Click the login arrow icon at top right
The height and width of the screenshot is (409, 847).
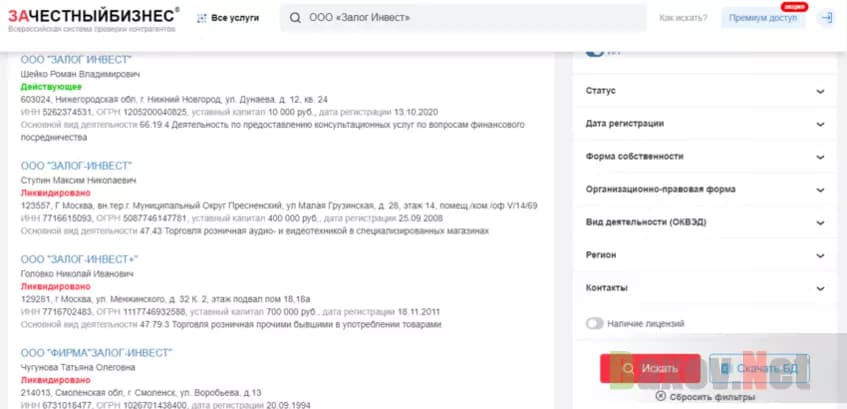tap(826, 18)
